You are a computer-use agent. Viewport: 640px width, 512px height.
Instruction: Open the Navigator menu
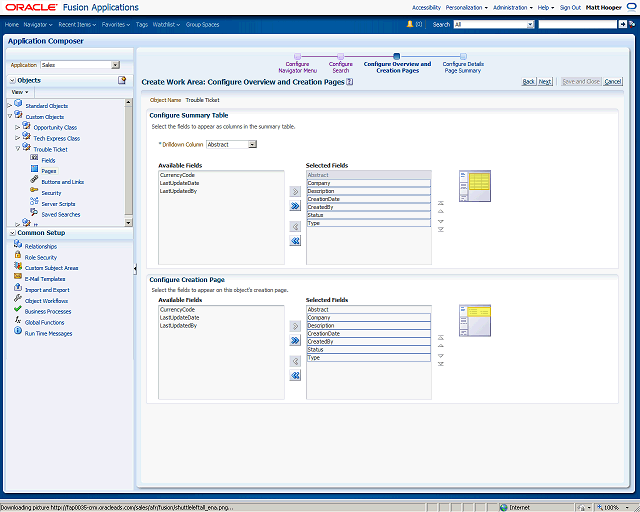pyautogui.click(x=38, y=24)
